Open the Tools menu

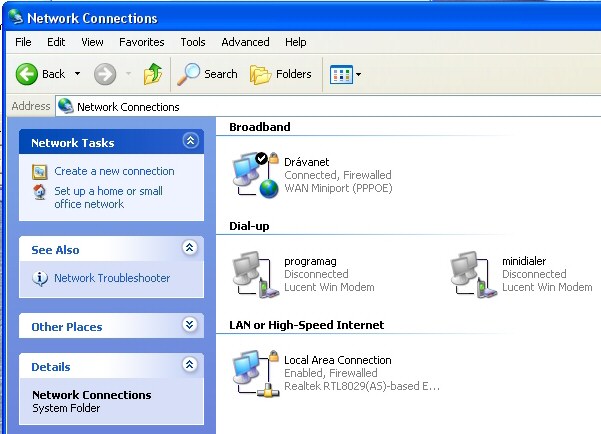193,42
